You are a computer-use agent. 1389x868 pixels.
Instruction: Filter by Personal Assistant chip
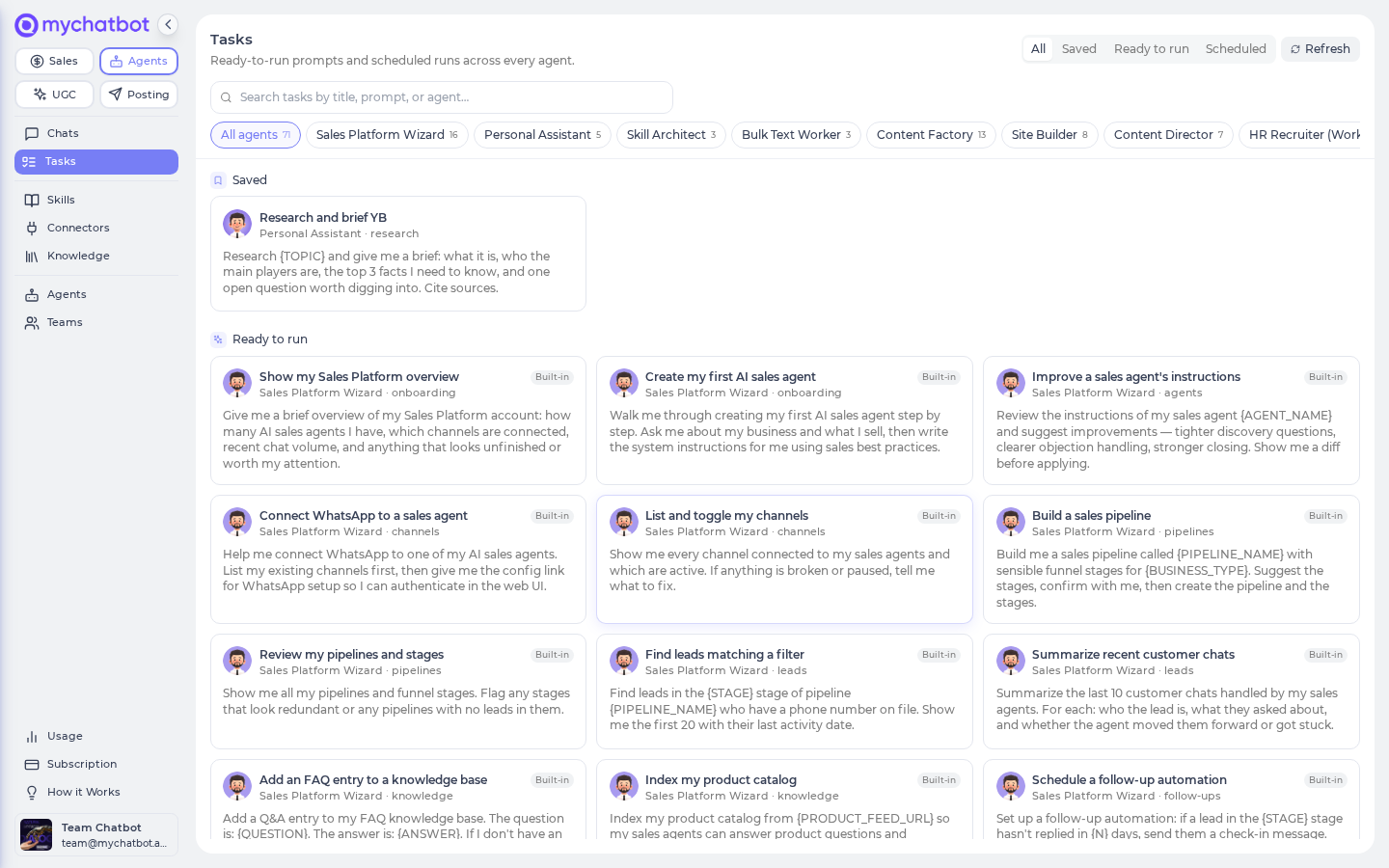pyautogui.click(x=542, y=135)
